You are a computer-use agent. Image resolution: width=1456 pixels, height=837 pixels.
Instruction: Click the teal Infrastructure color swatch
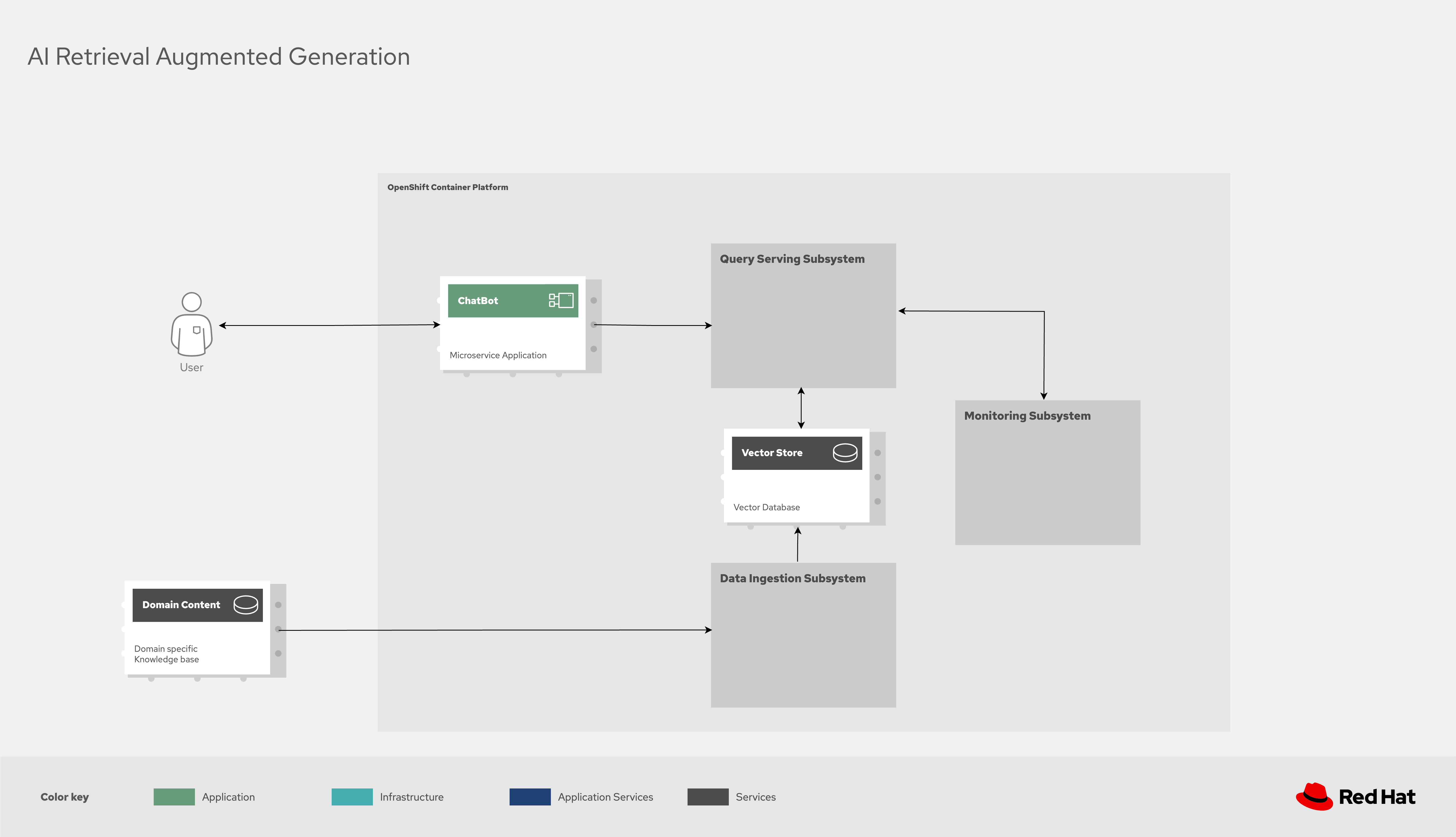(x=352, y=797)
